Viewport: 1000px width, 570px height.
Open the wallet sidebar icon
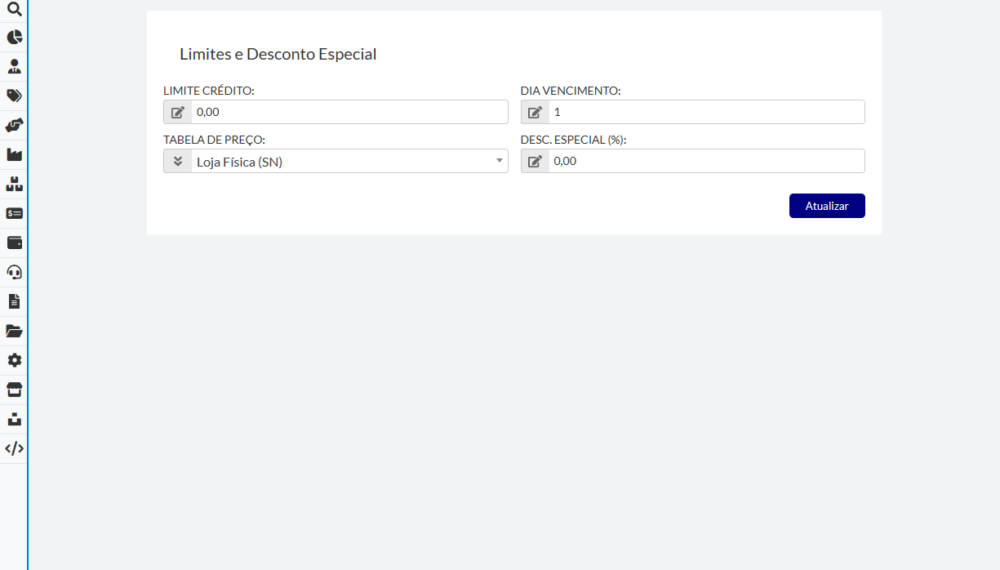[x=14, y=242]
